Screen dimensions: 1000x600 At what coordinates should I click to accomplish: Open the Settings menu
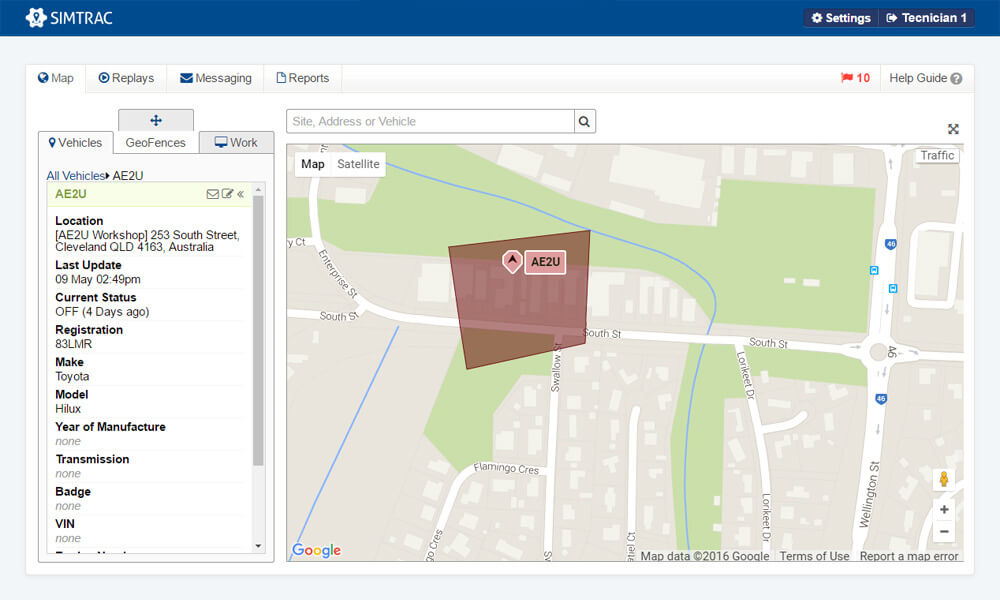pyautogui.click(x=840, y=17)
